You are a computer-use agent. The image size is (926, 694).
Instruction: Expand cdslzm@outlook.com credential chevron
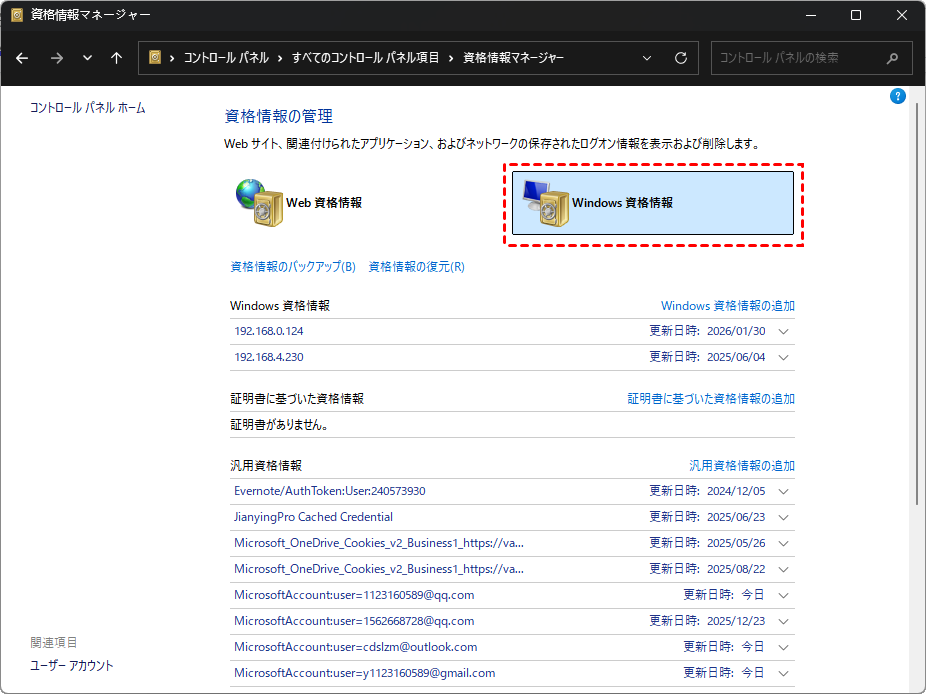pyautogui.click(x=783, y=647)
